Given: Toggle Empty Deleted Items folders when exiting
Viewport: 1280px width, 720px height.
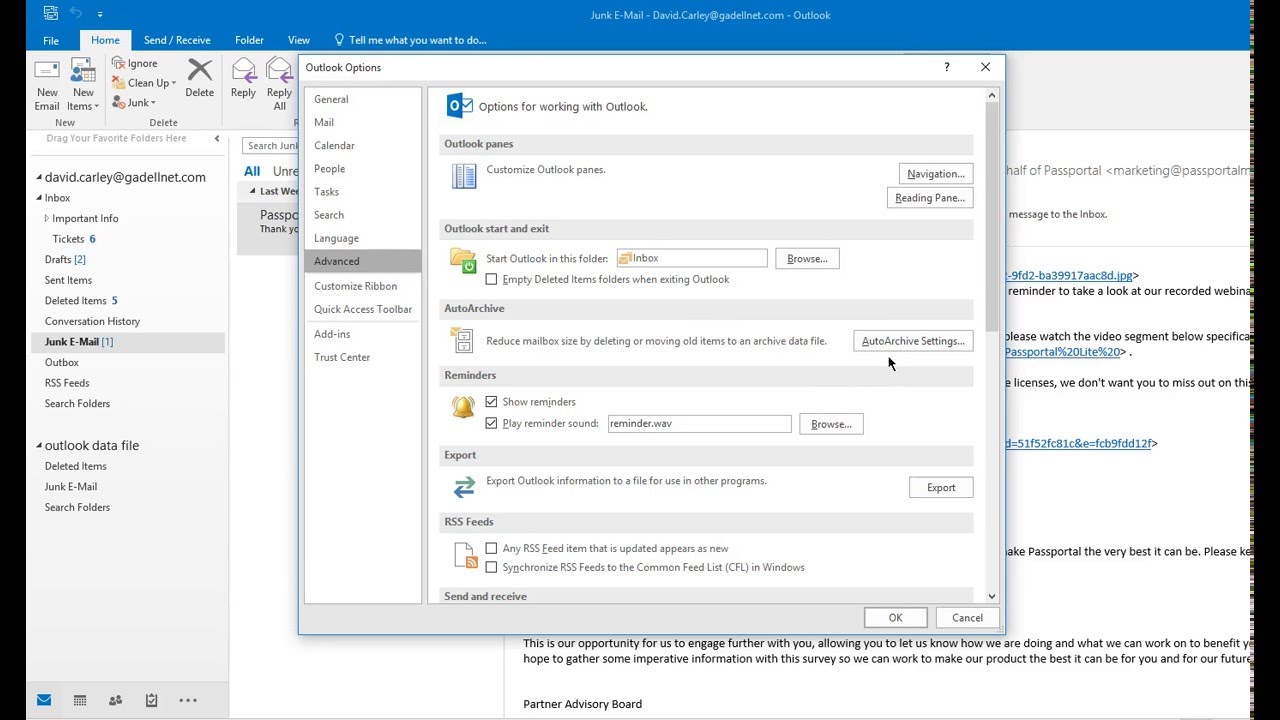Looking at the screenshot, I should click(x=491, y=279).
